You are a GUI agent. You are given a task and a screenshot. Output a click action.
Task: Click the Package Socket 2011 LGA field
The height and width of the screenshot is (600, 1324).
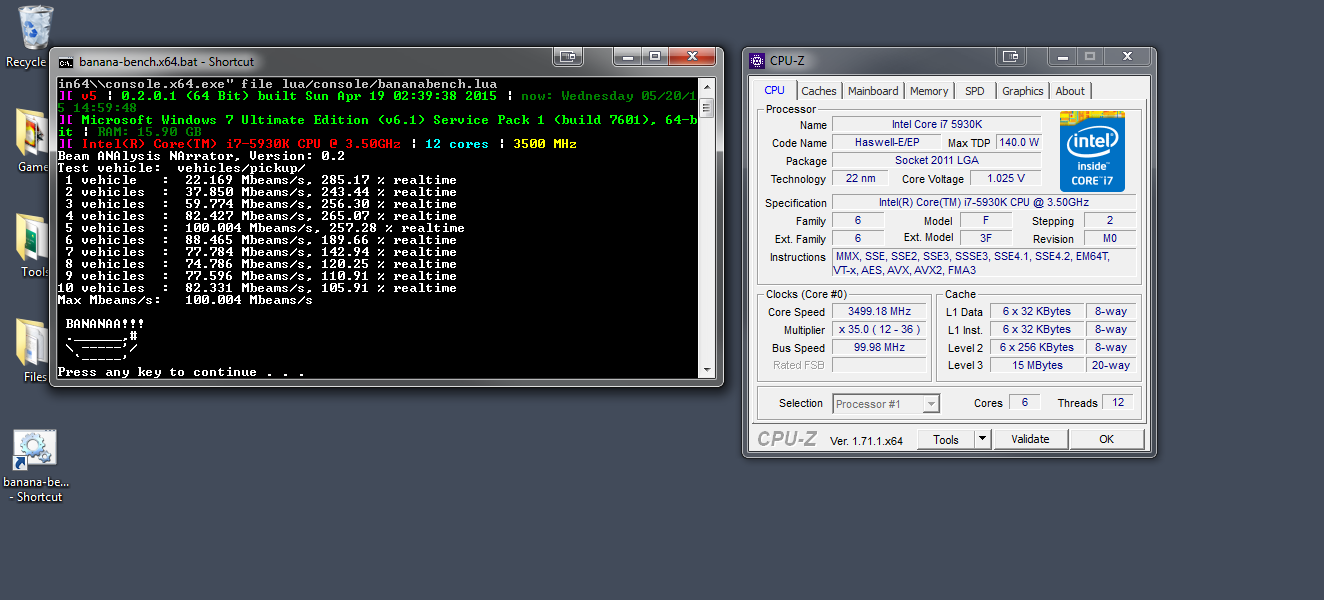tap(937, 161)
